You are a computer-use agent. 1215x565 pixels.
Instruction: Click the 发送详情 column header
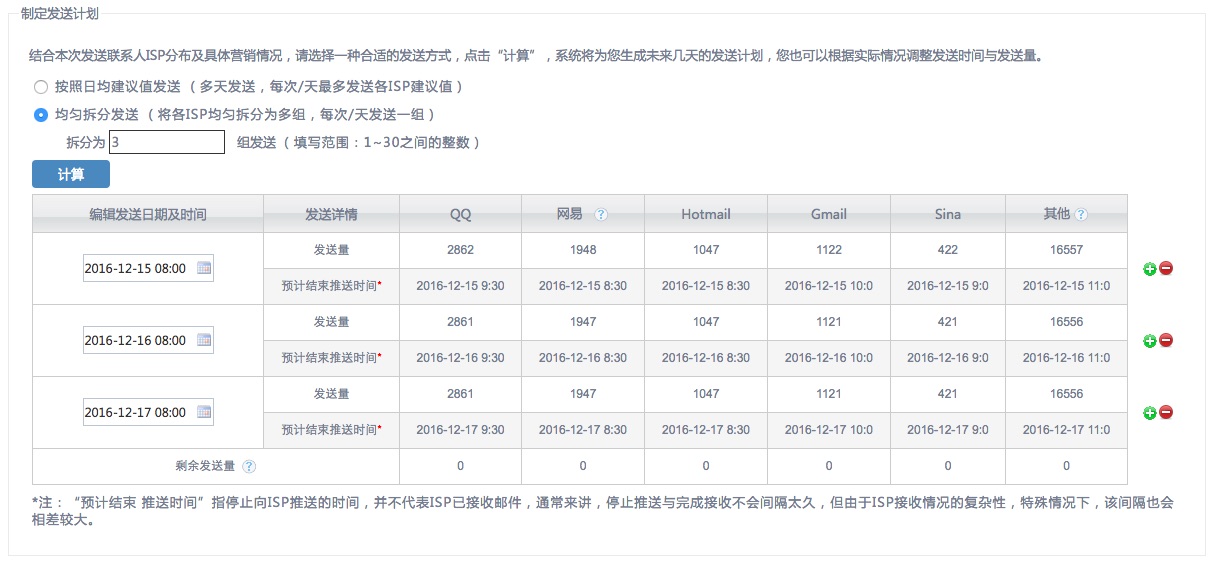331,214
